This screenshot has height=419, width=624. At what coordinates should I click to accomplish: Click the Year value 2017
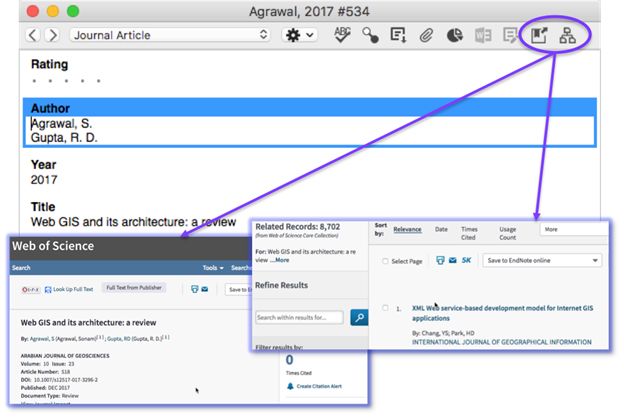click(44, 180)
